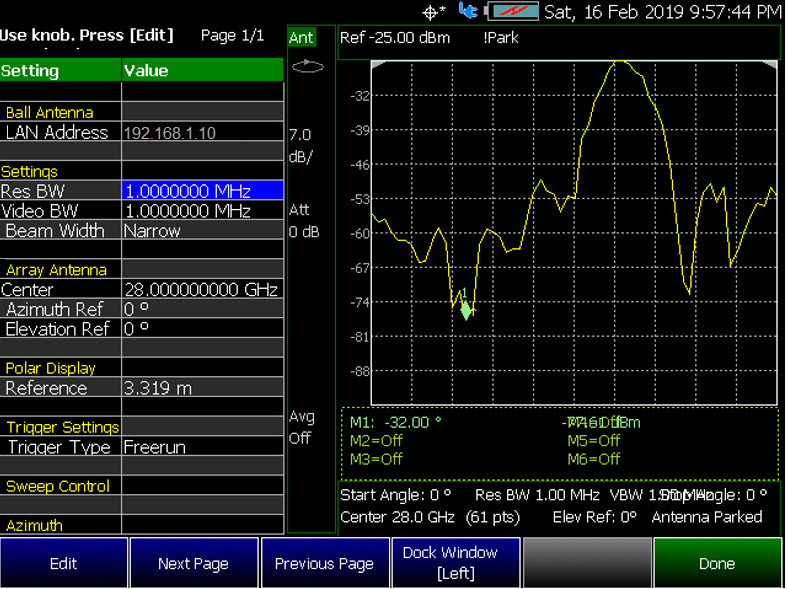Click Dock Window [Left] softkey
The image size is (788, 589).
click(455, 563)
